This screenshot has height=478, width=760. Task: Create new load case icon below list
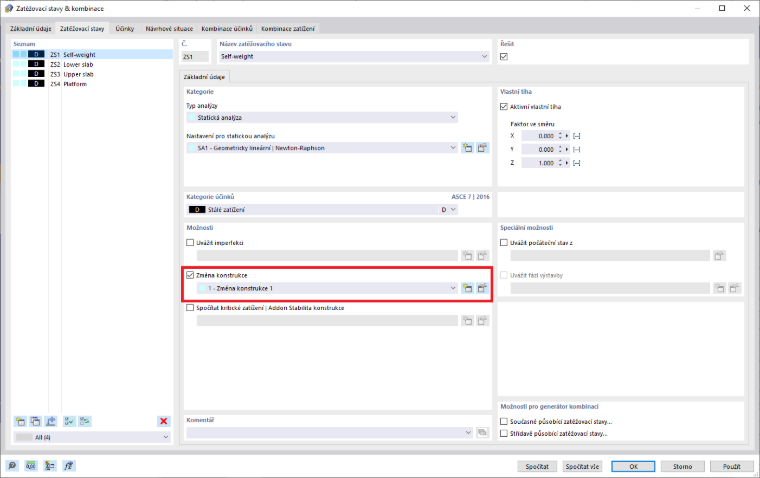pos(20,421)
